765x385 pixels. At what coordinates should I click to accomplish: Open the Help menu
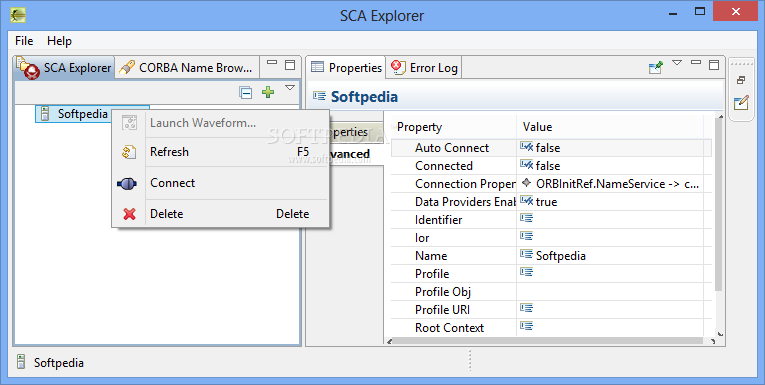coord(59,41)
